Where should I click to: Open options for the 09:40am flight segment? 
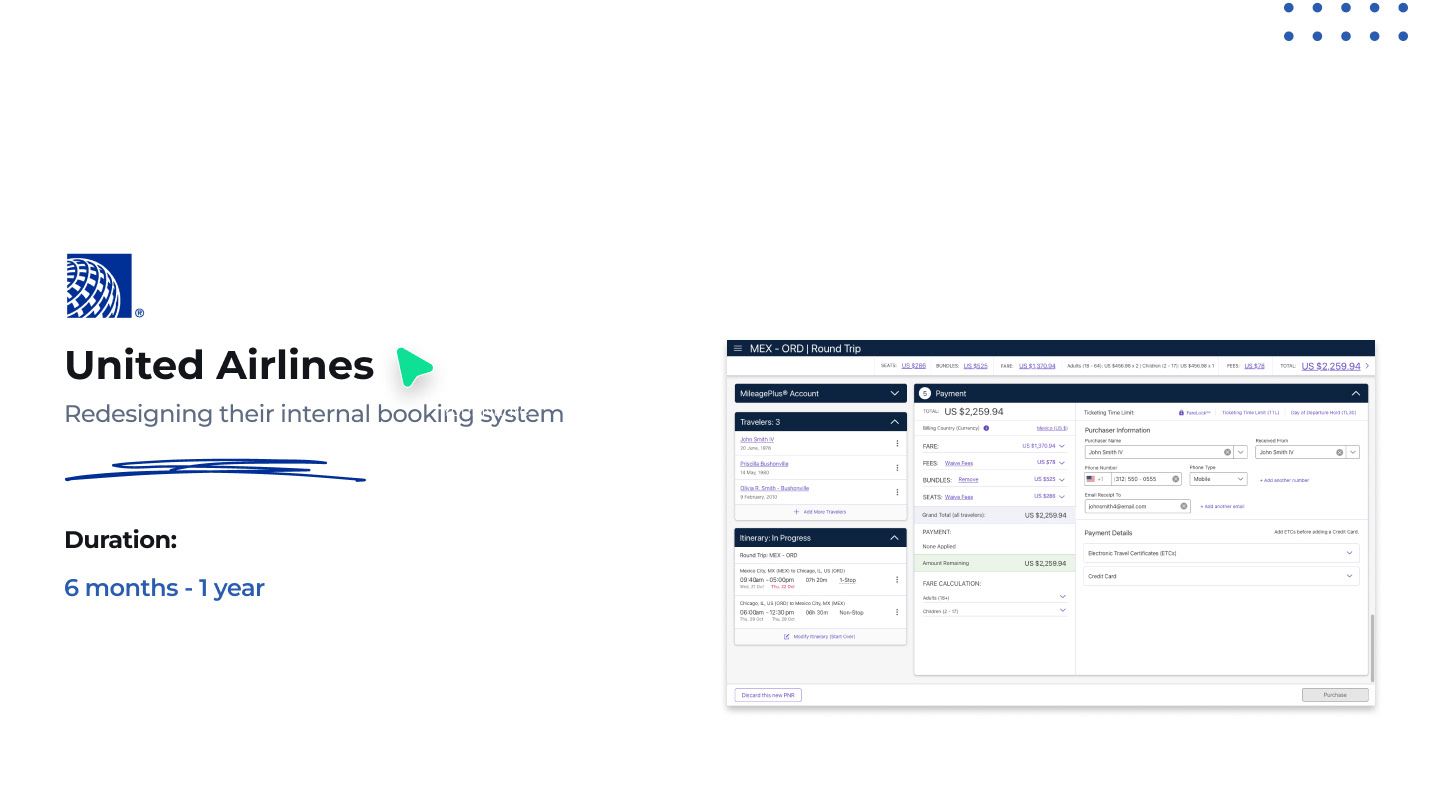pyautogui.click(x=897, y=580)
